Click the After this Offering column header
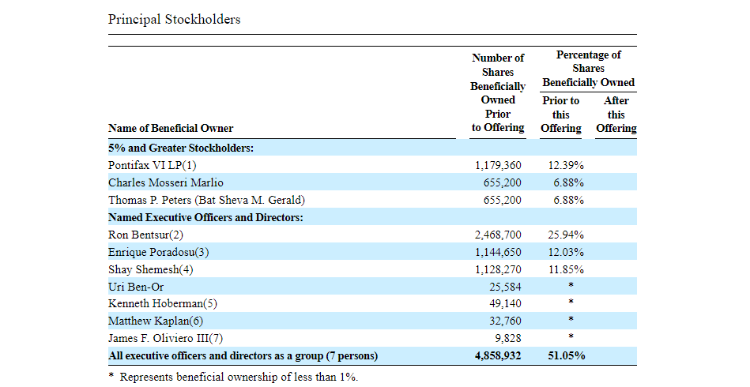The image size is (750, 387). (x=616, y=114)
